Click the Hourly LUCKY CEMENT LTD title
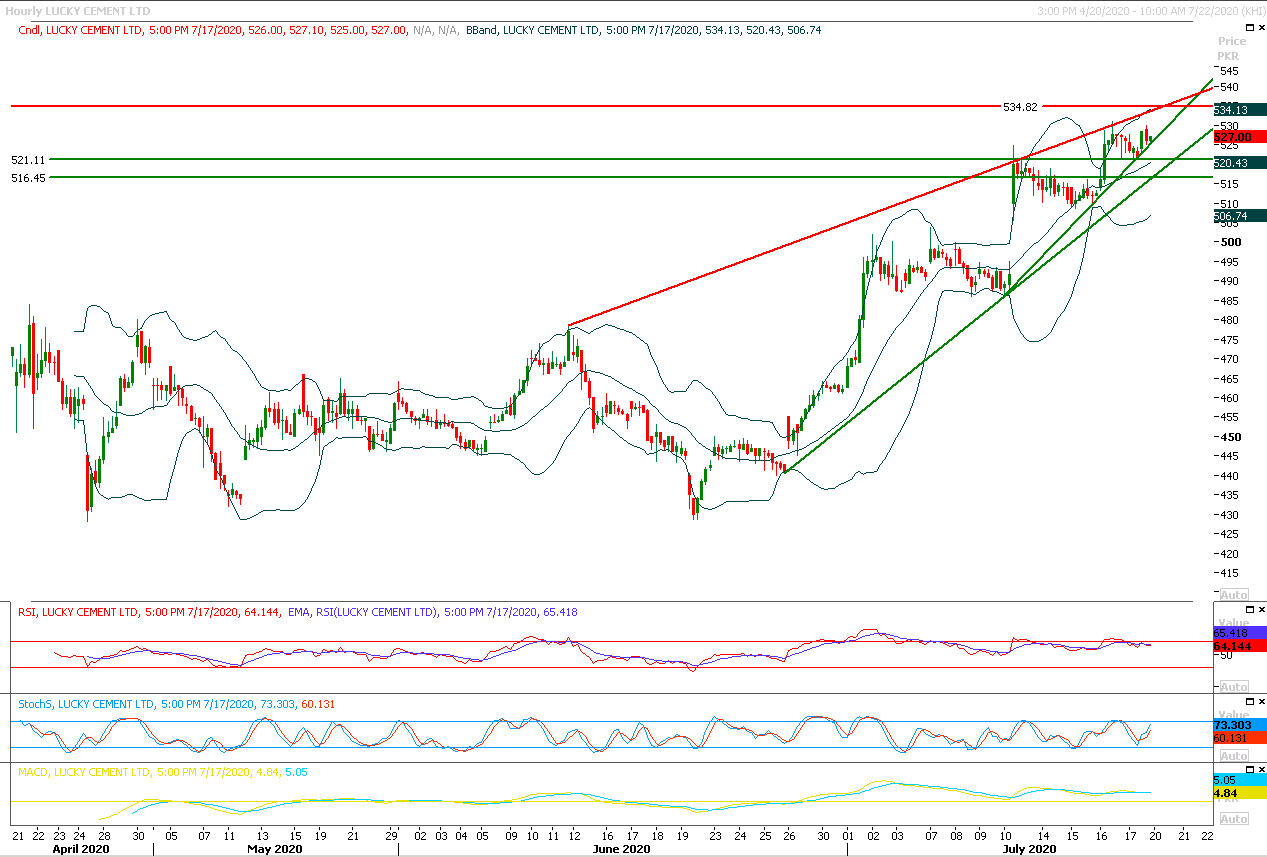The height and width of the screenshot is (857, 1267). 77,10
